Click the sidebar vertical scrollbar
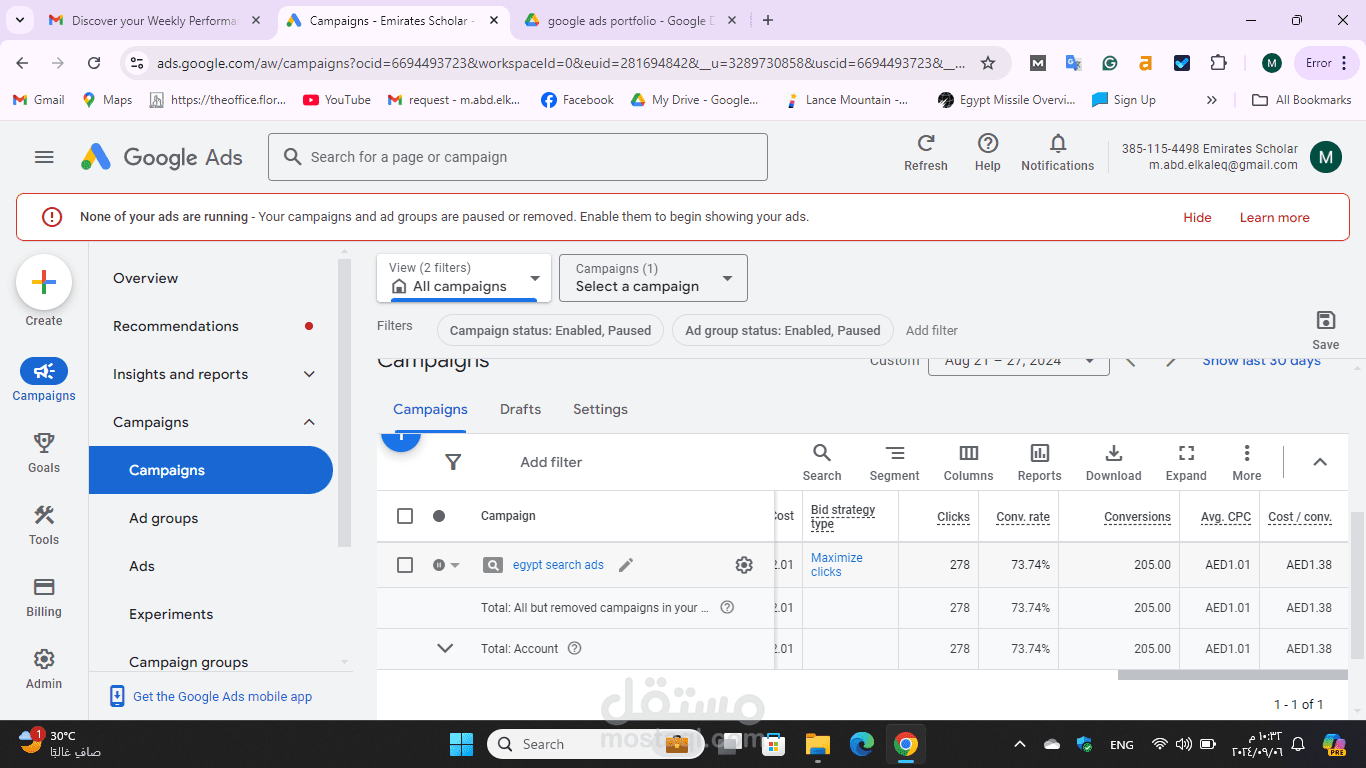Image resolution: width=1366 pixels, height=768 pixels. click(x=345, y=403)
